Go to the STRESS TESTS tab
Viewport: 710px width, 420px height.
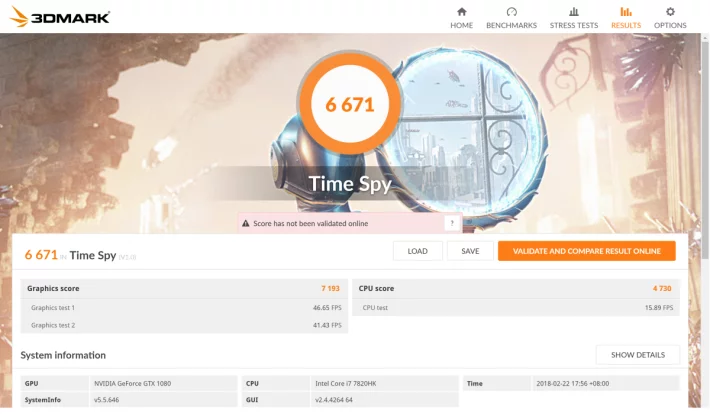point(574,25)
